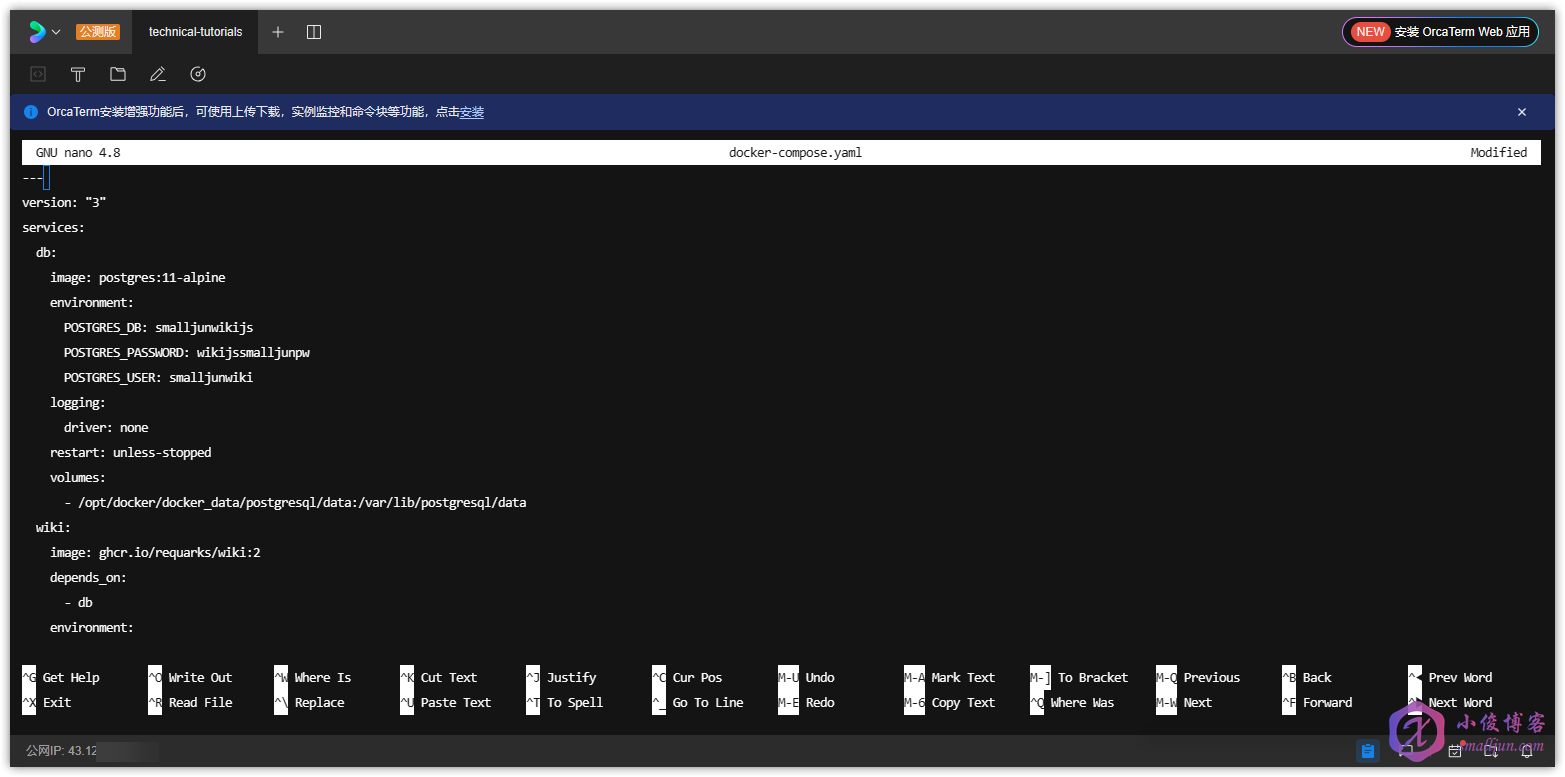Click the logging: line

[78, 403]
